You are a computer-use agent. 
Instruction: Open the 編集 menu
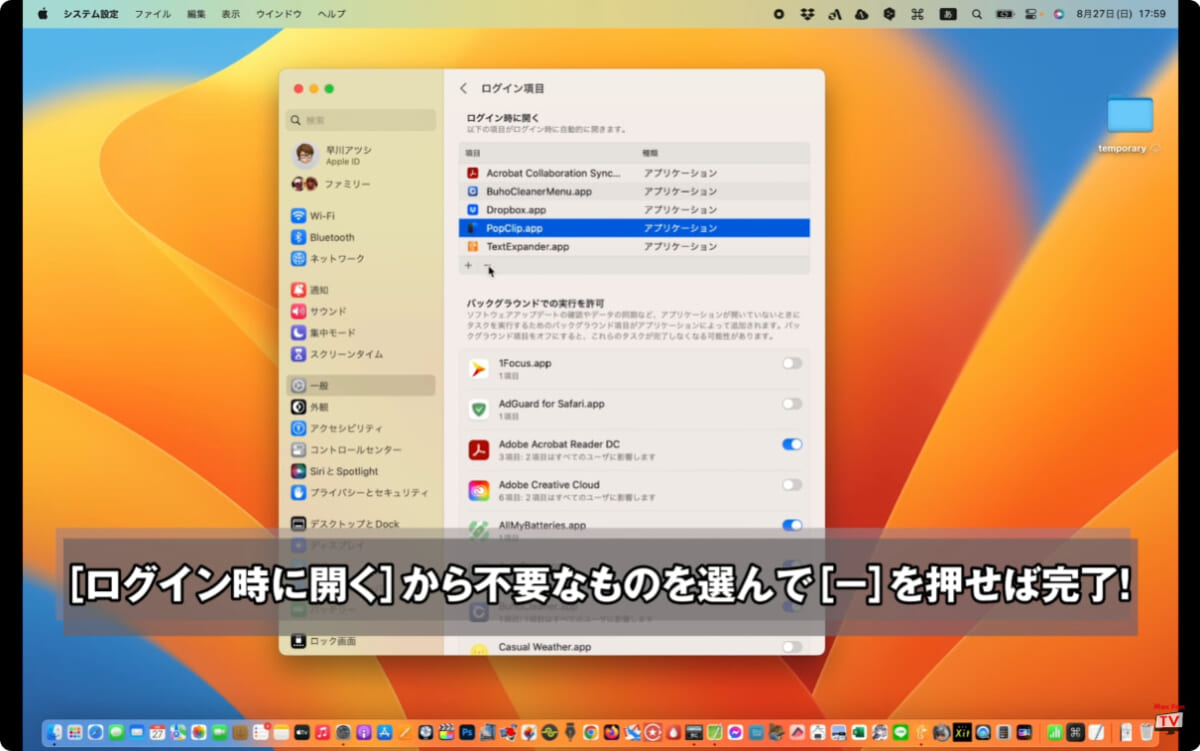(196, 14)
